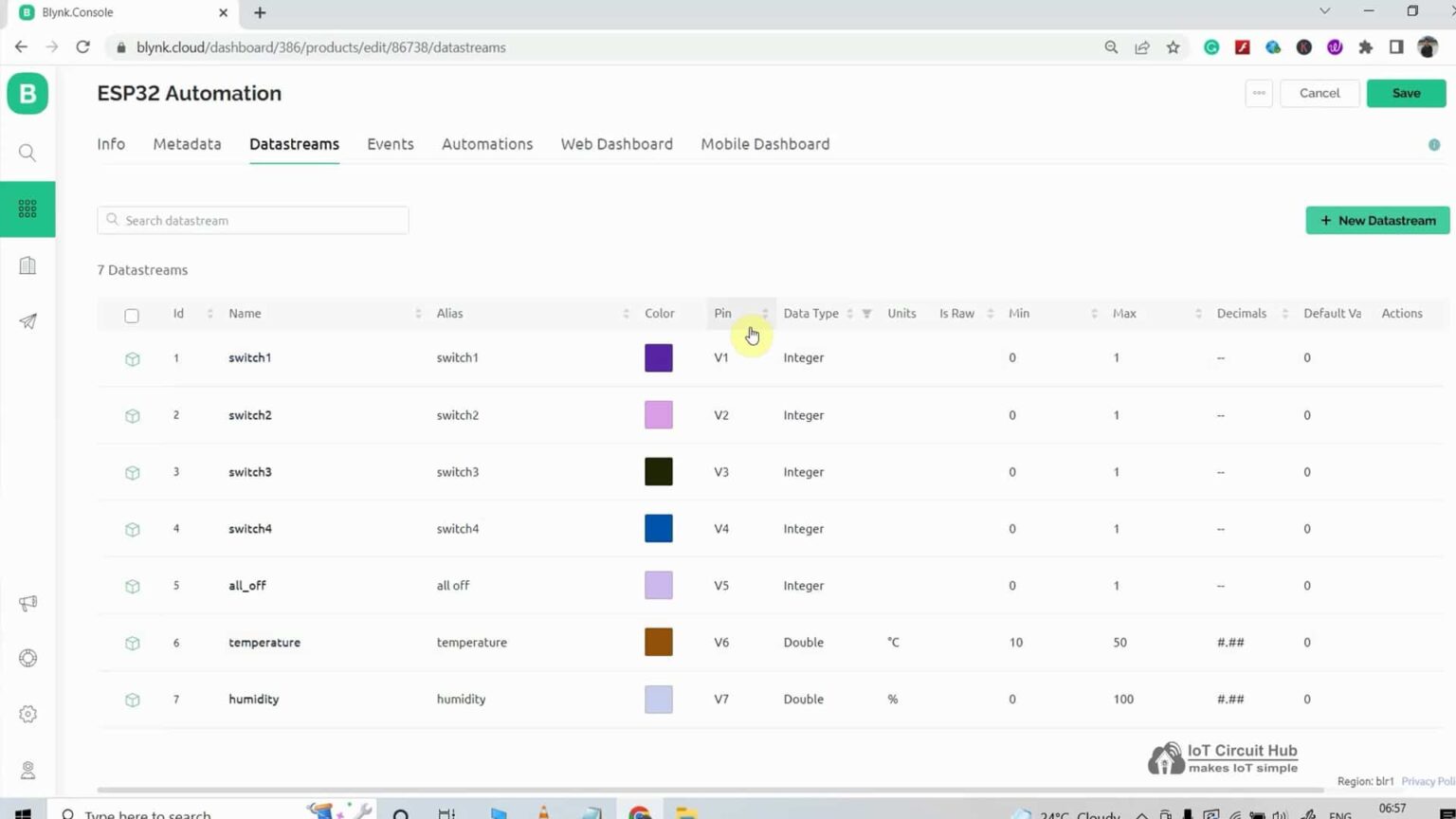Click the user profile icon in the sidebar

(x=27, y=771)
